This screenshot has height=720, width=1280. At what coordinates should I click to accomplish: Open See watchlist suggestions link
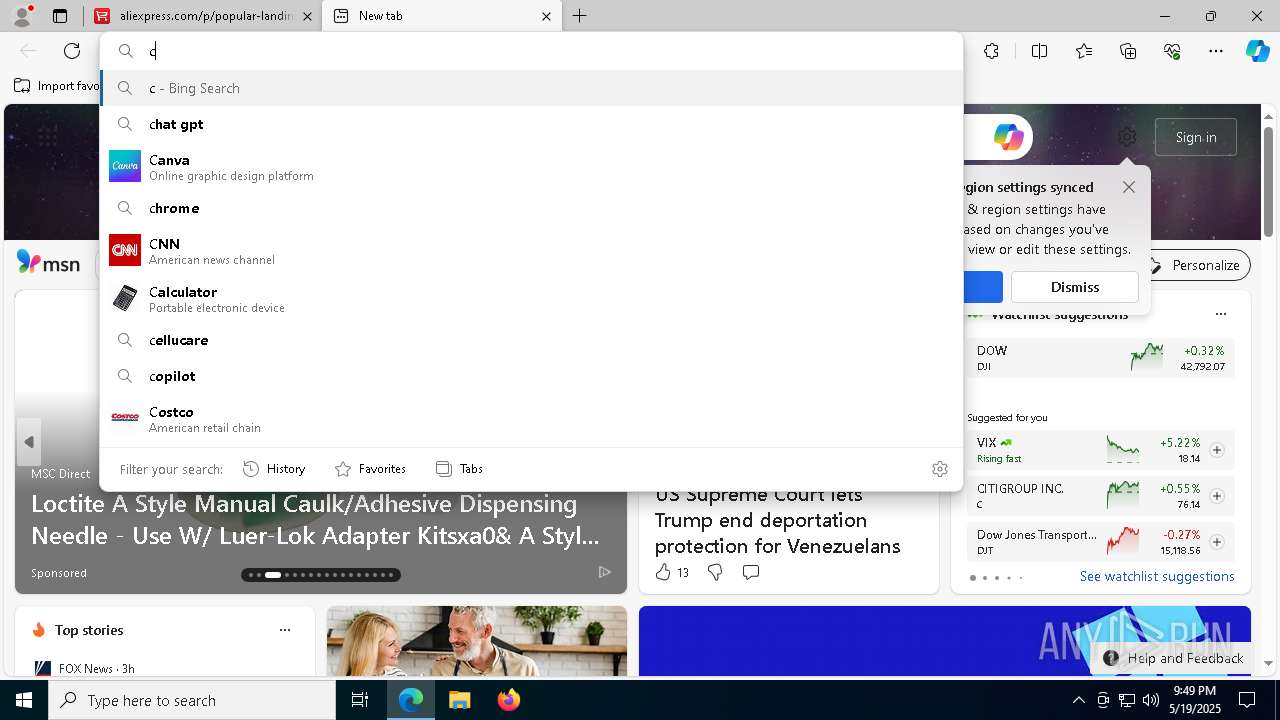point(1157,576)
